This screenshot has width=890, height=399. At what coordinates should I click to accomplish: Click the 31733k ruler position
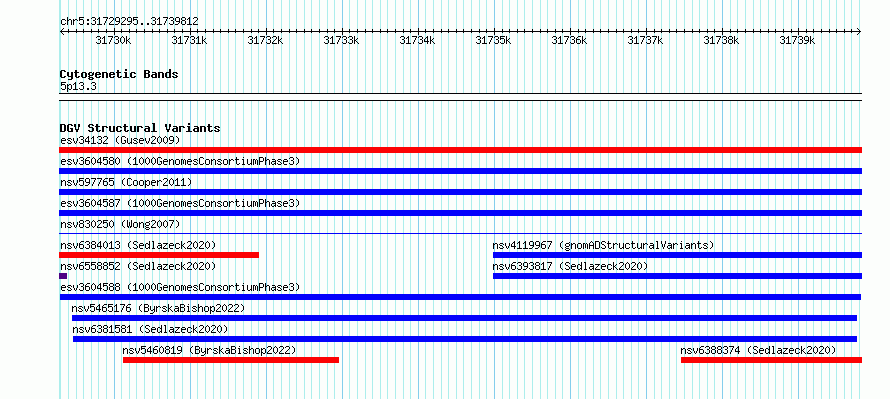coord(342,40)
